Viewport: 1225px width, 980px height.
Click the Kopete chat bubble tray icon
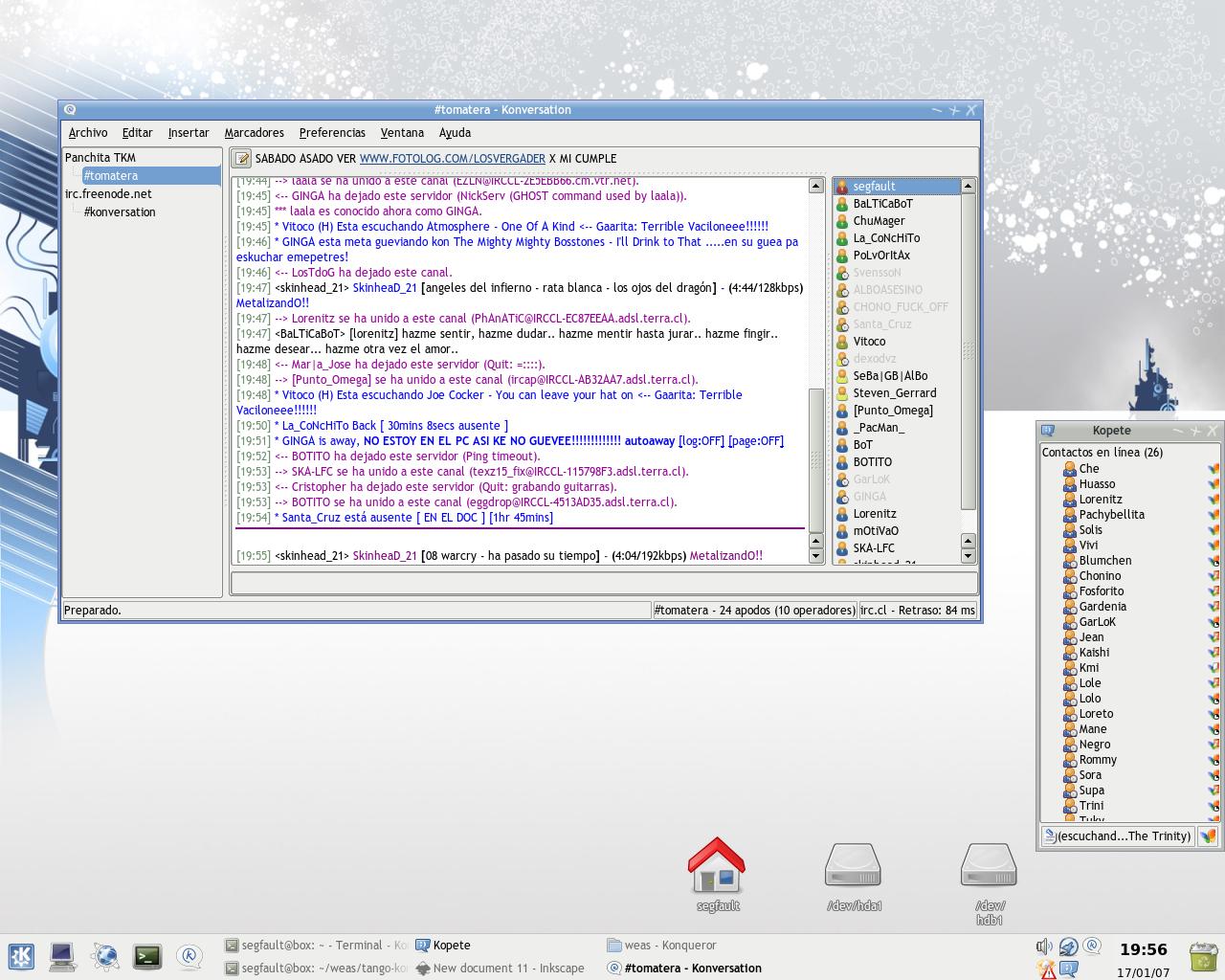pyautogui.click(x=1069, y=969)
